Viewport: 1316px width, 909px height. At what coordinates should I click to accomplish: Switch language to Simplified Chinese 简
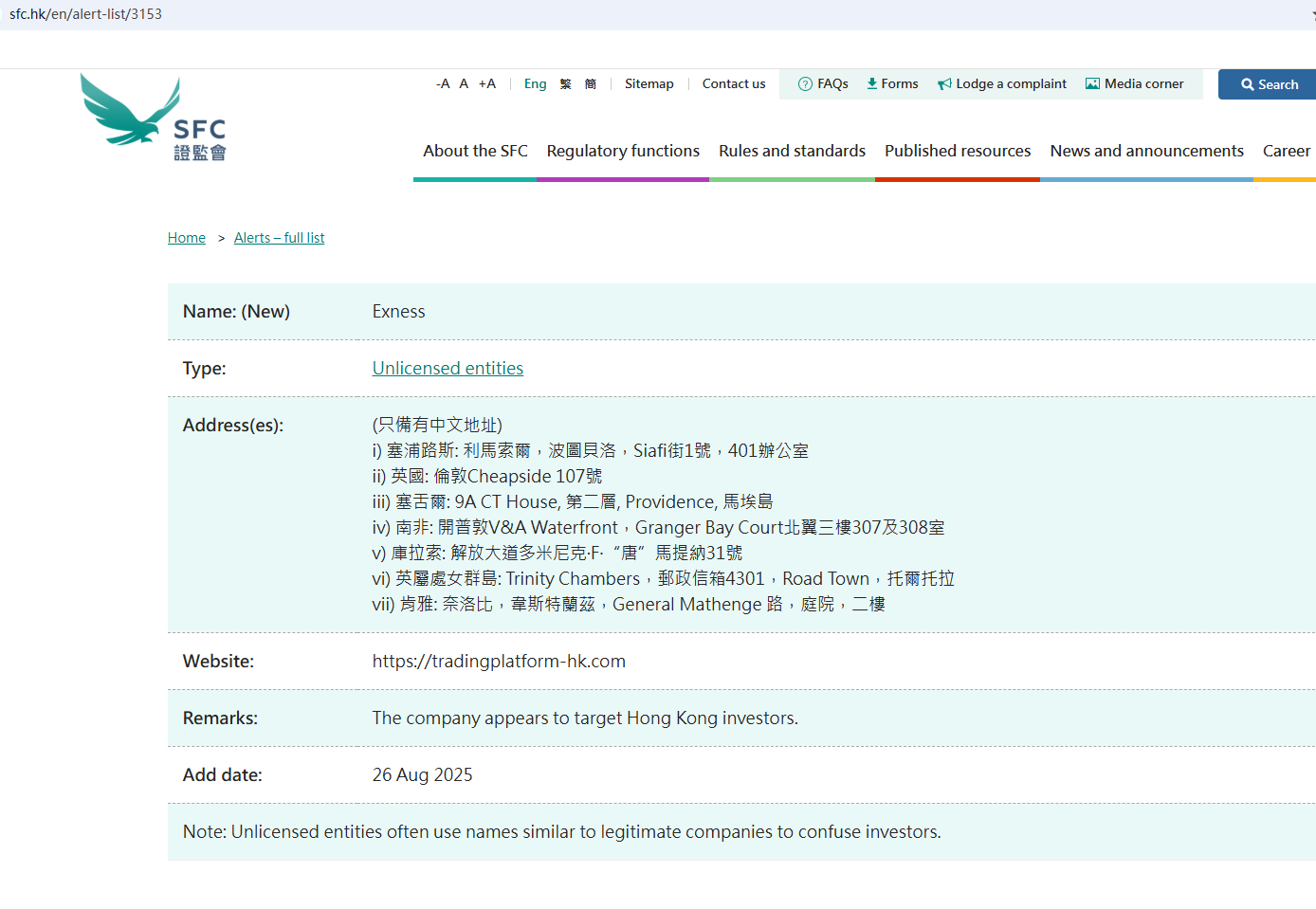pos(590,84)
